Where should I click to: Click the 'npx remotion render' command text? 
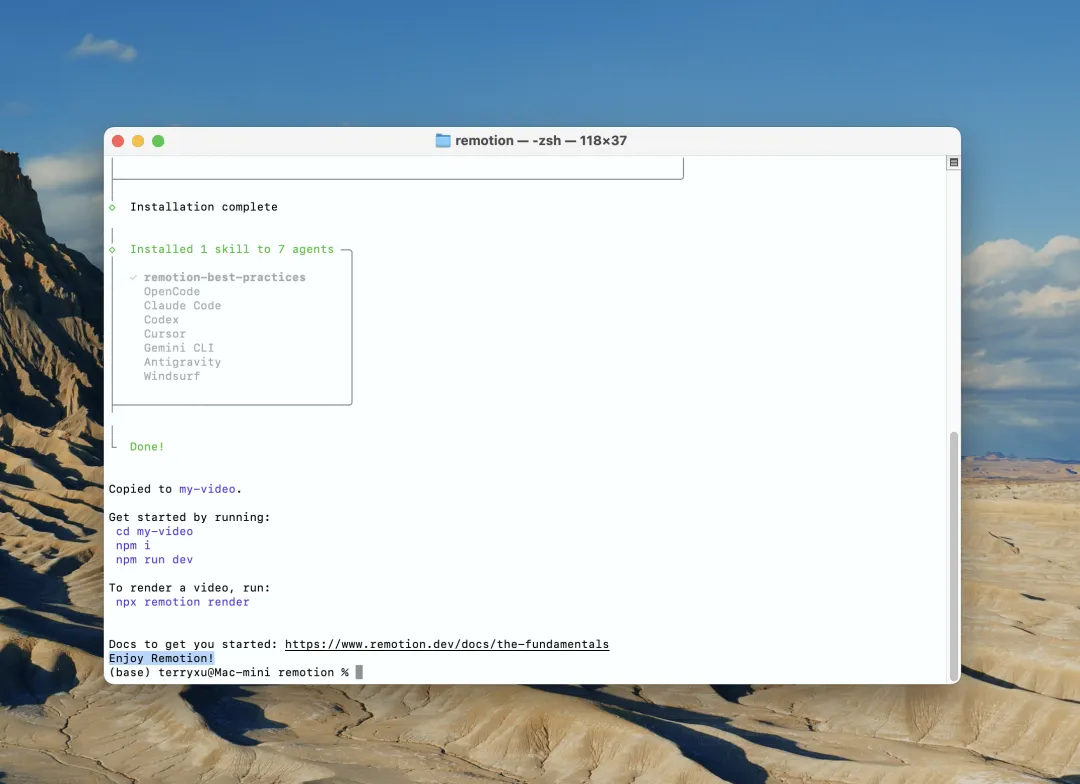[183, 602]
